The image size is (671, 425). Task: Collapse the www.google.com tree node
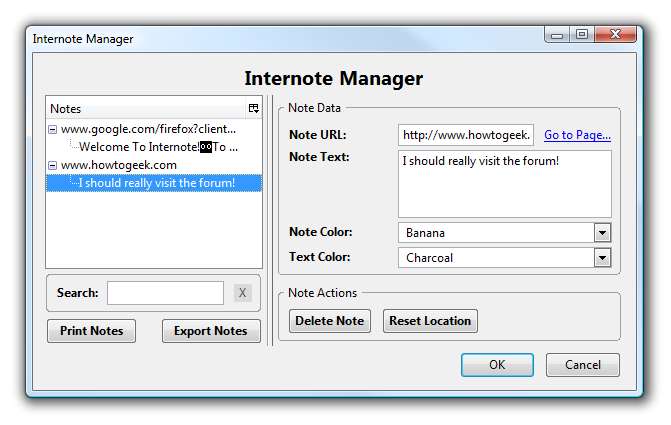[52, 129]
